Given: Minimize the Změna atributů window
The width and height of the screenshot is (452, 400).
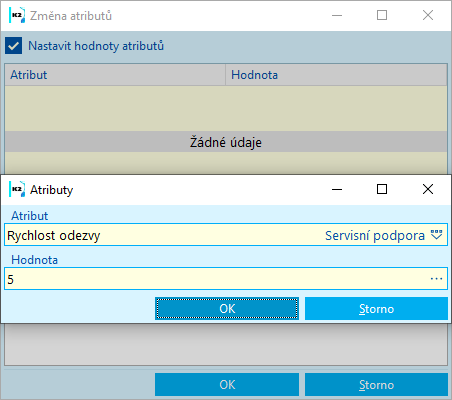Looking at the screenshot, I should [337, 15].
